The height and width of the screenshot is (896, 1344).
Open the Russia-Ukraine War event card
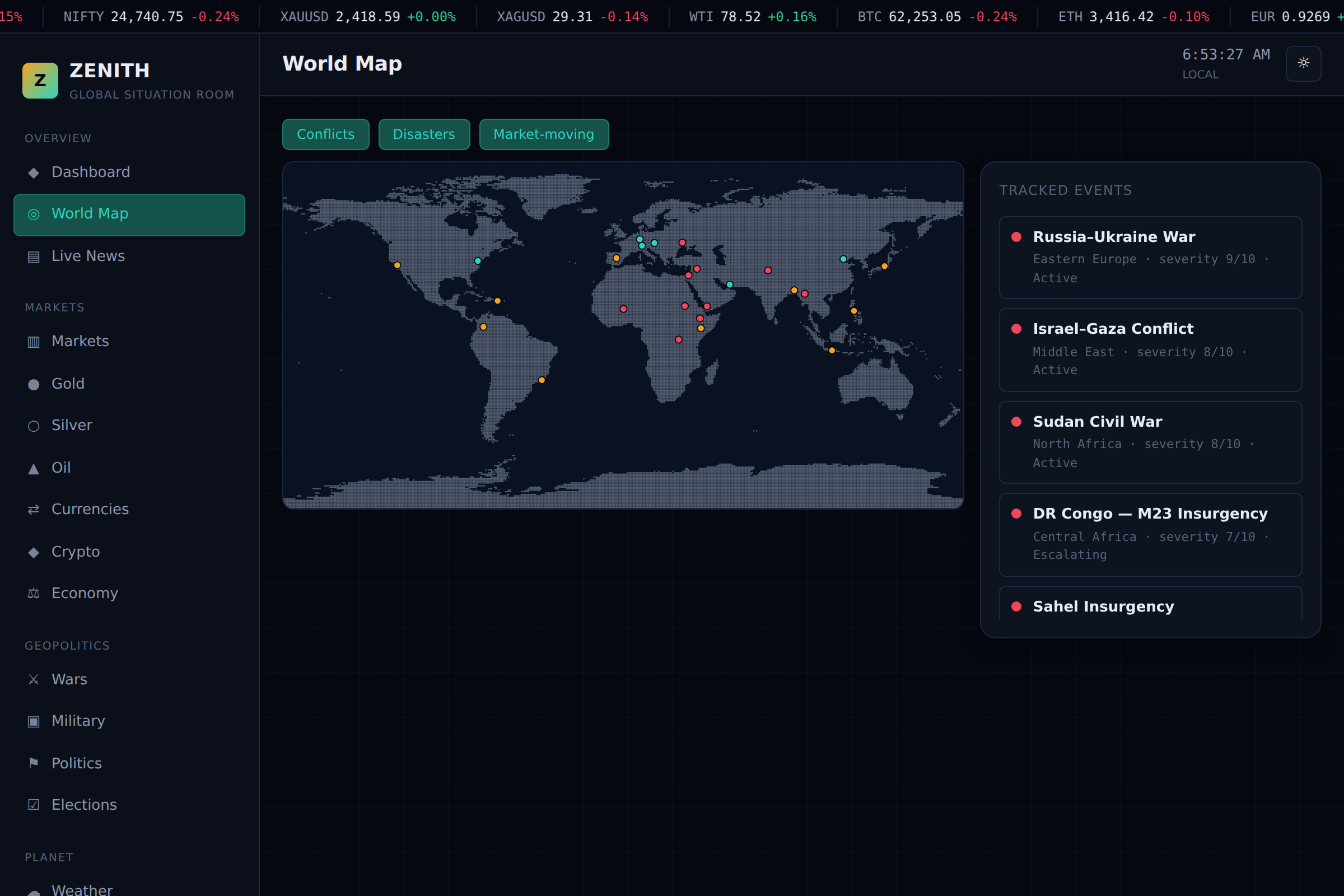click(1150, 258)
